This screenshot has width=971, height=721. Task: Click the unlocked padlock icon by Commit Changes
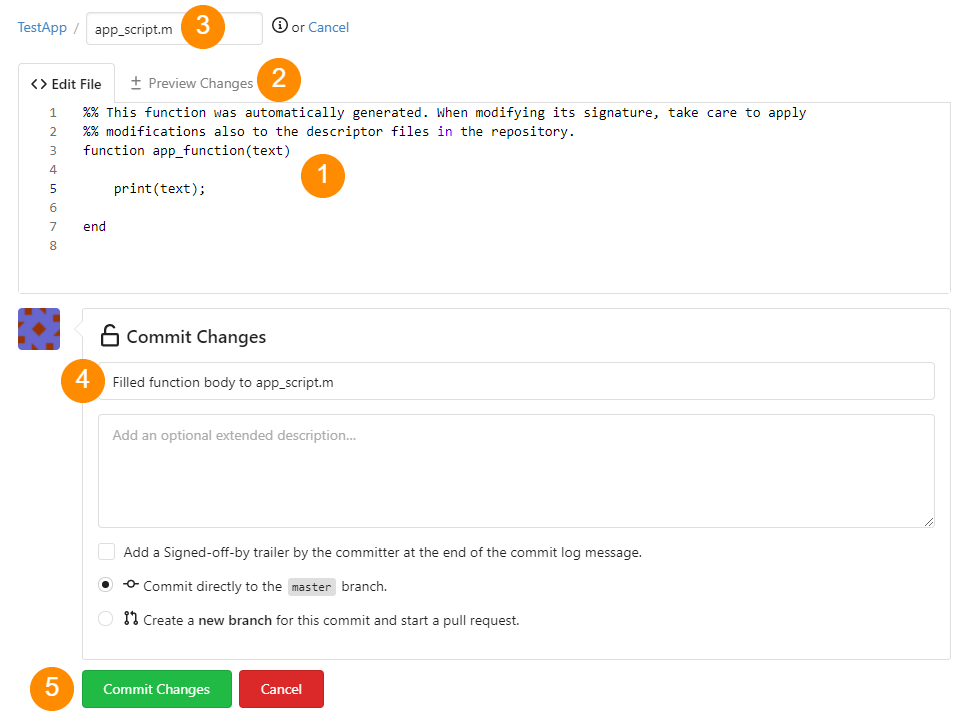coord(109,336)
